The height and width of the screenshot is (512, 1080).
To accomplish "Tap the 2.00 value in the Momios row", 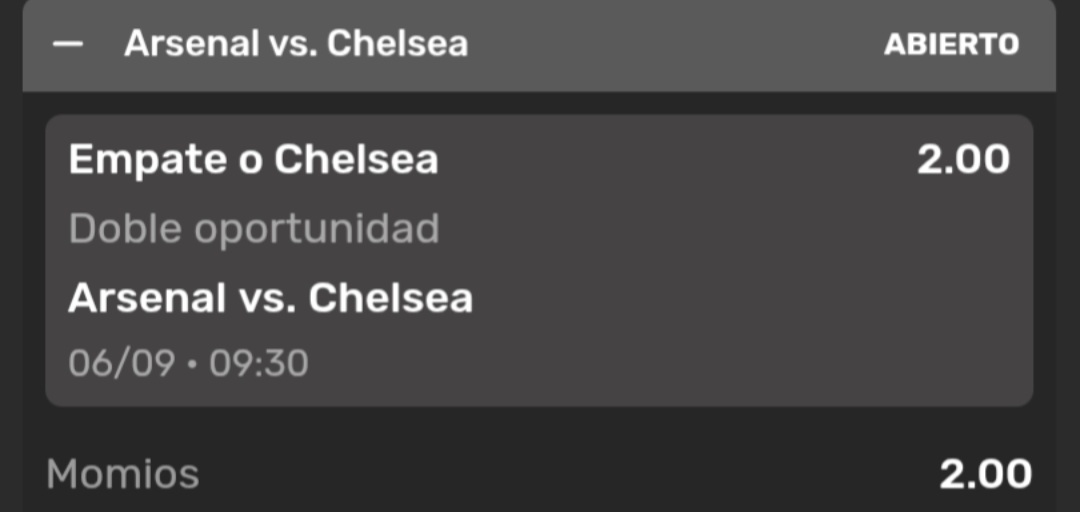I will pyautogui.click(x=986, y=474).
